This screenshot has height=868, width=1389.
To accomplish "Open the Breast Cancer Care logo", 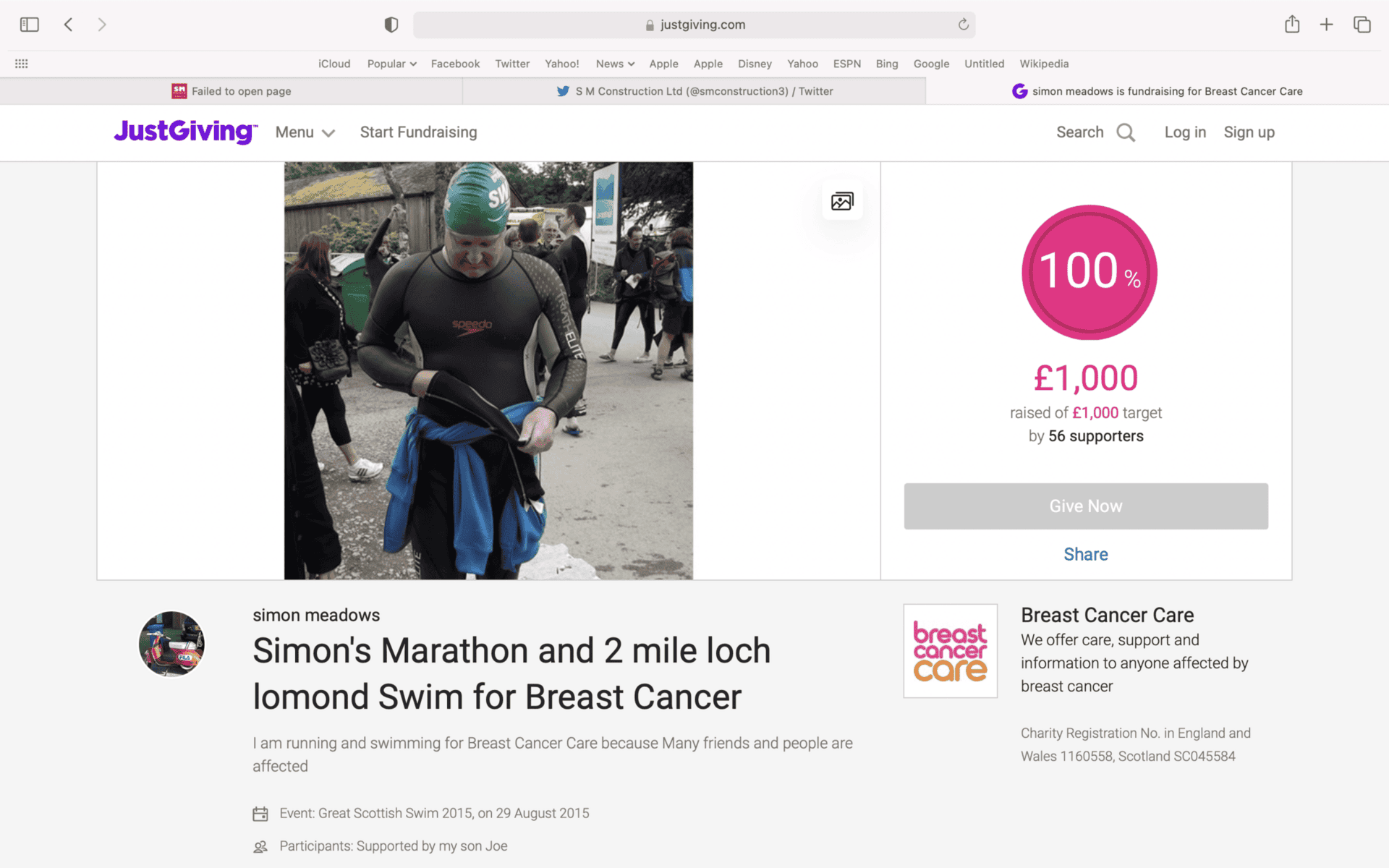I will click(950, 651).
